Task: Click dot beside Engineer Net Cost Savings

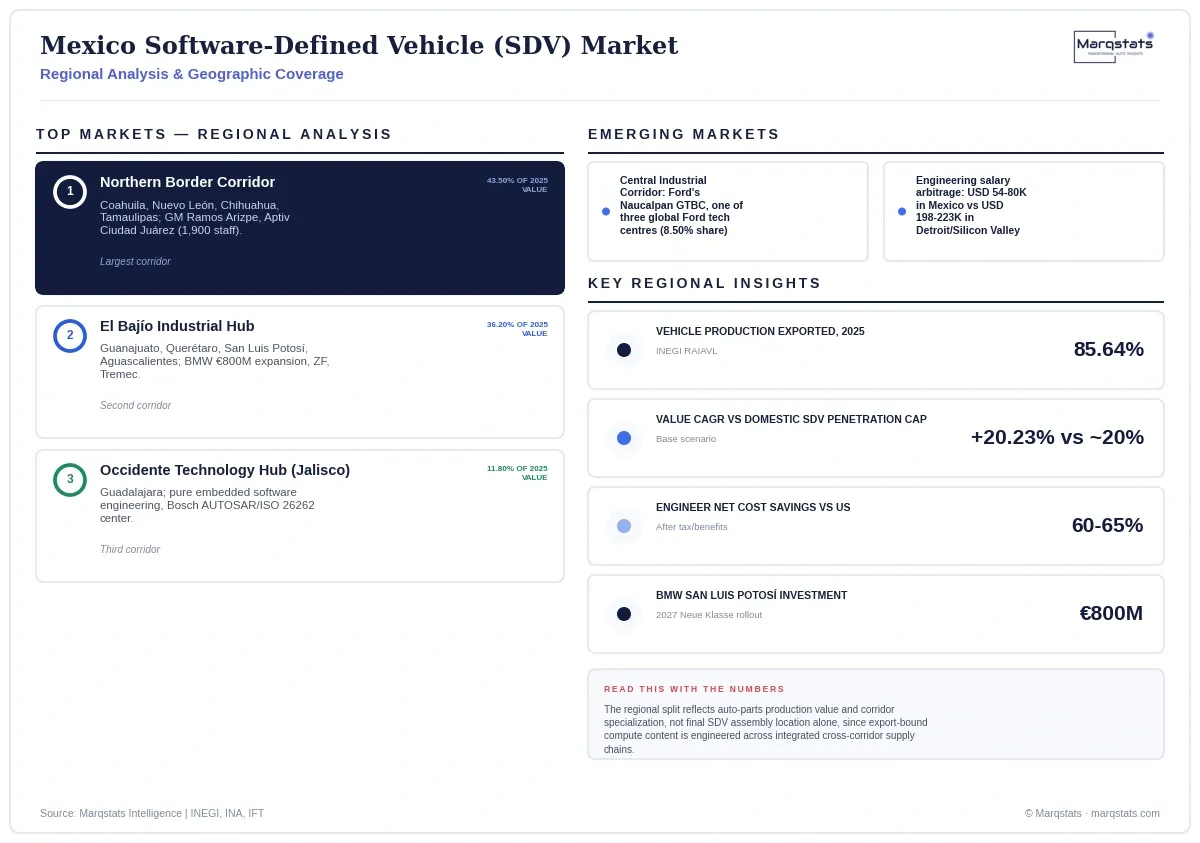Action: 624,526
